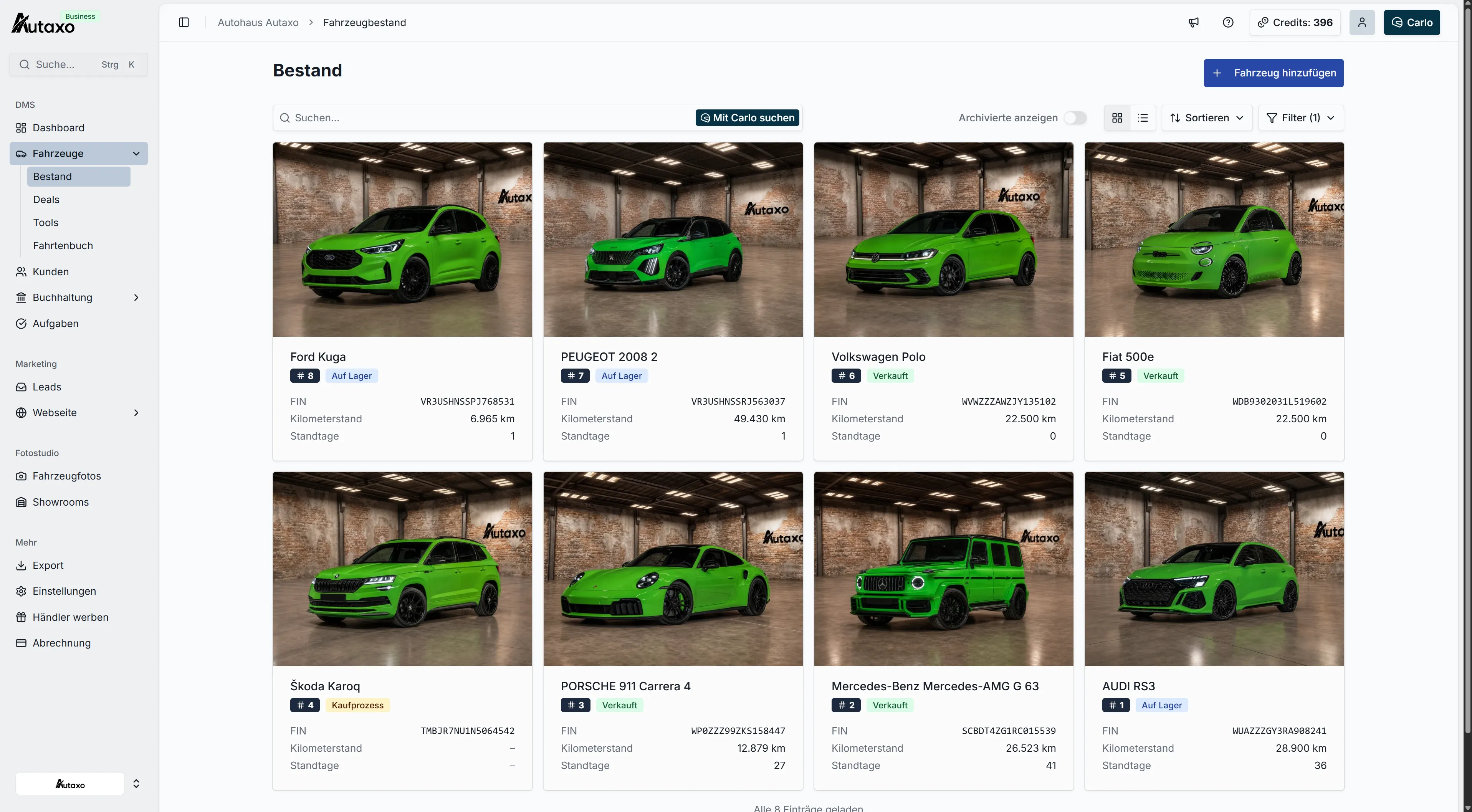Viewport: 1472px width, 812px height.
Task: Toggle Archivierte anzeigen switch
Action: pos(1075,118)
